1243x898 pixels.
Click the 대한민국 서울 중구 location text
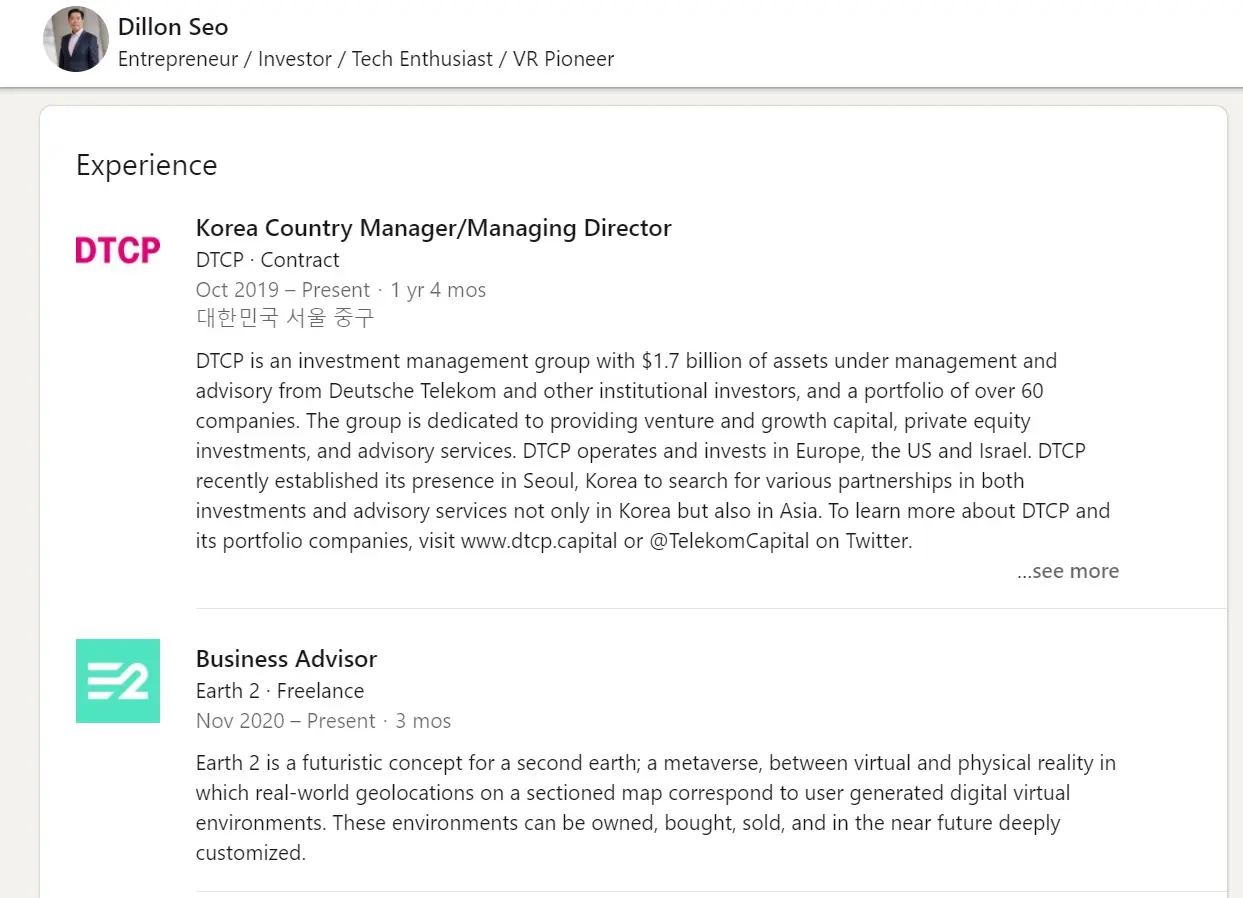point(284,318)
